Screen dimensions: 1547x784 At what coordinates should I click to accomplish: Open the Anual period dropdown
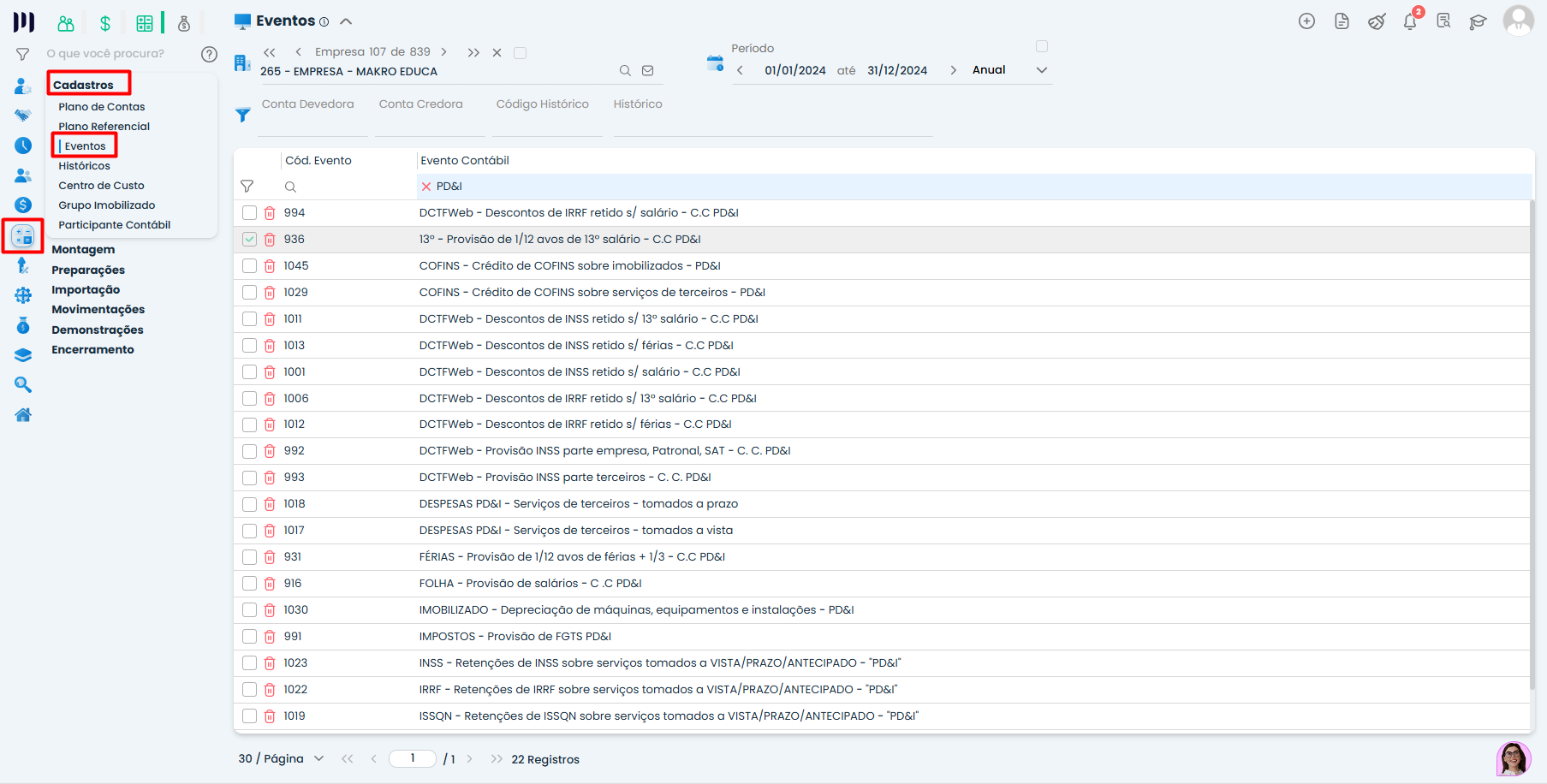point(1041,70)
